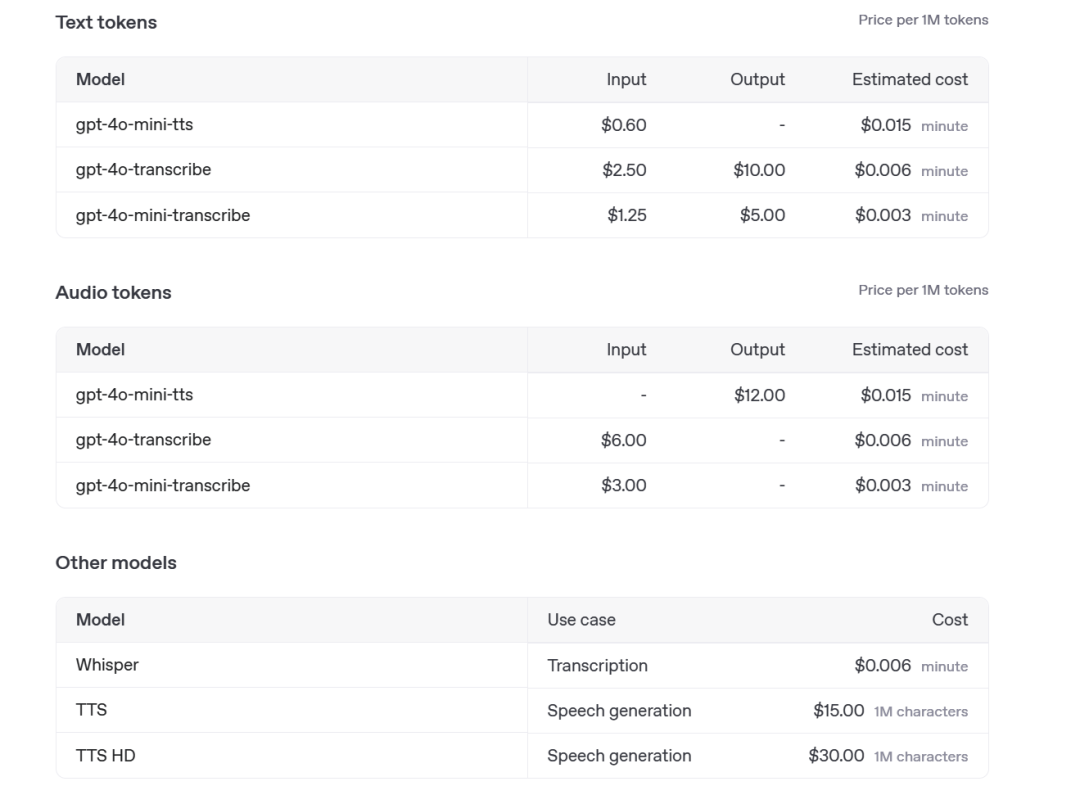
Task: Select gpt-4o-mini-transcribe in Audio tokens table
Action: [163, 485]
